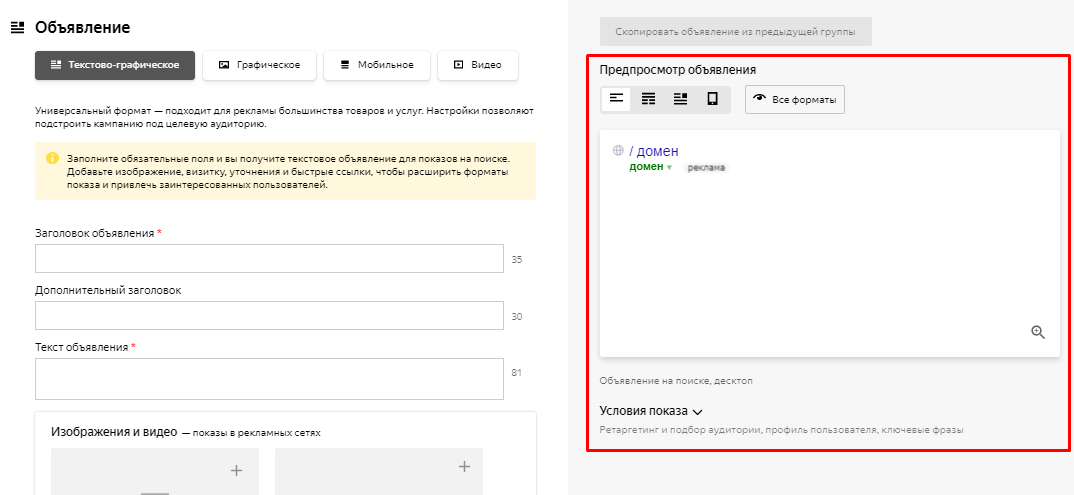The width and height of the screenshot is (1074, 495).
Task: Expand the Условия показа section
Action: tap(651, 411)
